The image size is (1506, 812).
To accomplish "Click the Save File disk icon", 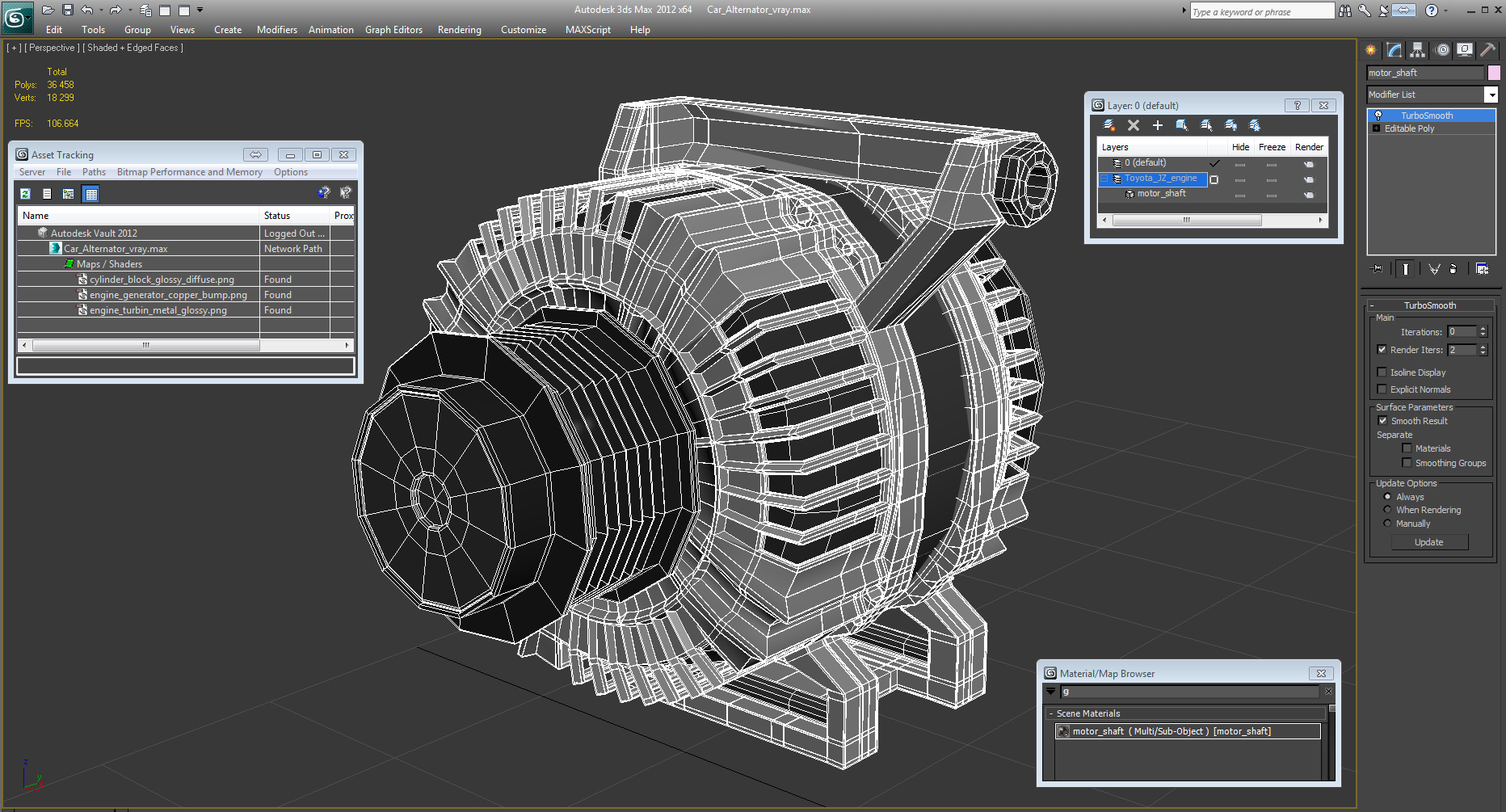I will coord(68,11).
